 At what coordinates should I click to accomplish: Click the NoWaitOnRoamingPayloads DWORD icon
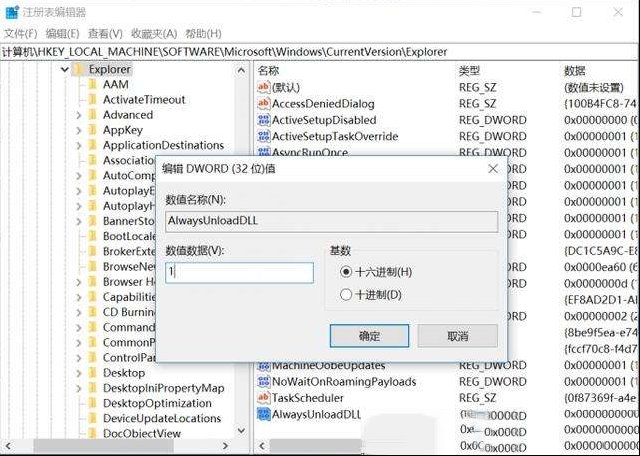pos(264,382)
